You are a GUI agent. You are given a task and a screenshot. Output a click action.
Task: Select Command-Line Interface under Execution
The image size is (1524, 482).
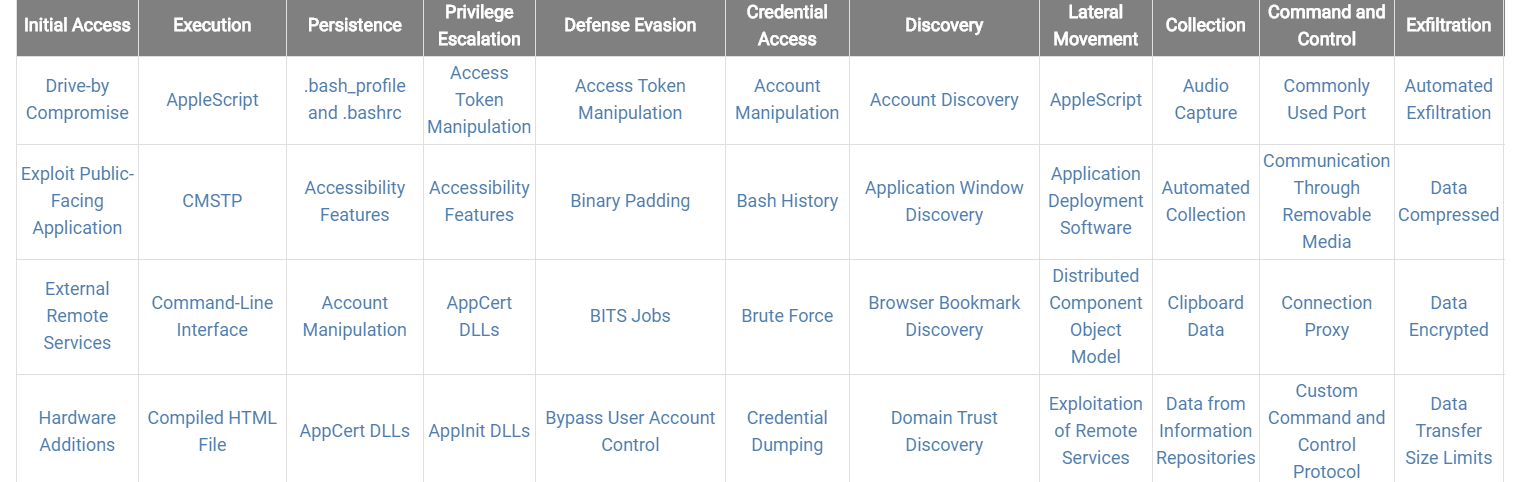click(212, 316)
